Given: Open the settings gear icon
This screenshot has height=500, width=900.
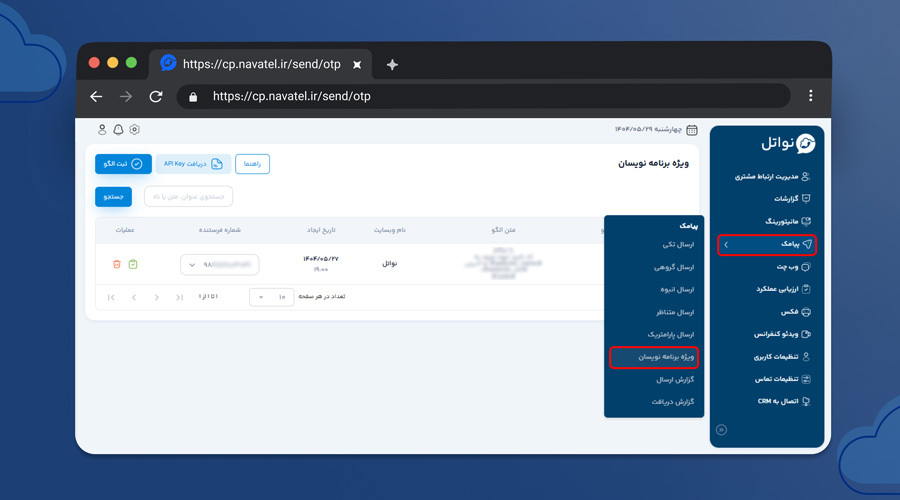Looking at the screenshot, I should pyautogui.click(x=134, y=130).
